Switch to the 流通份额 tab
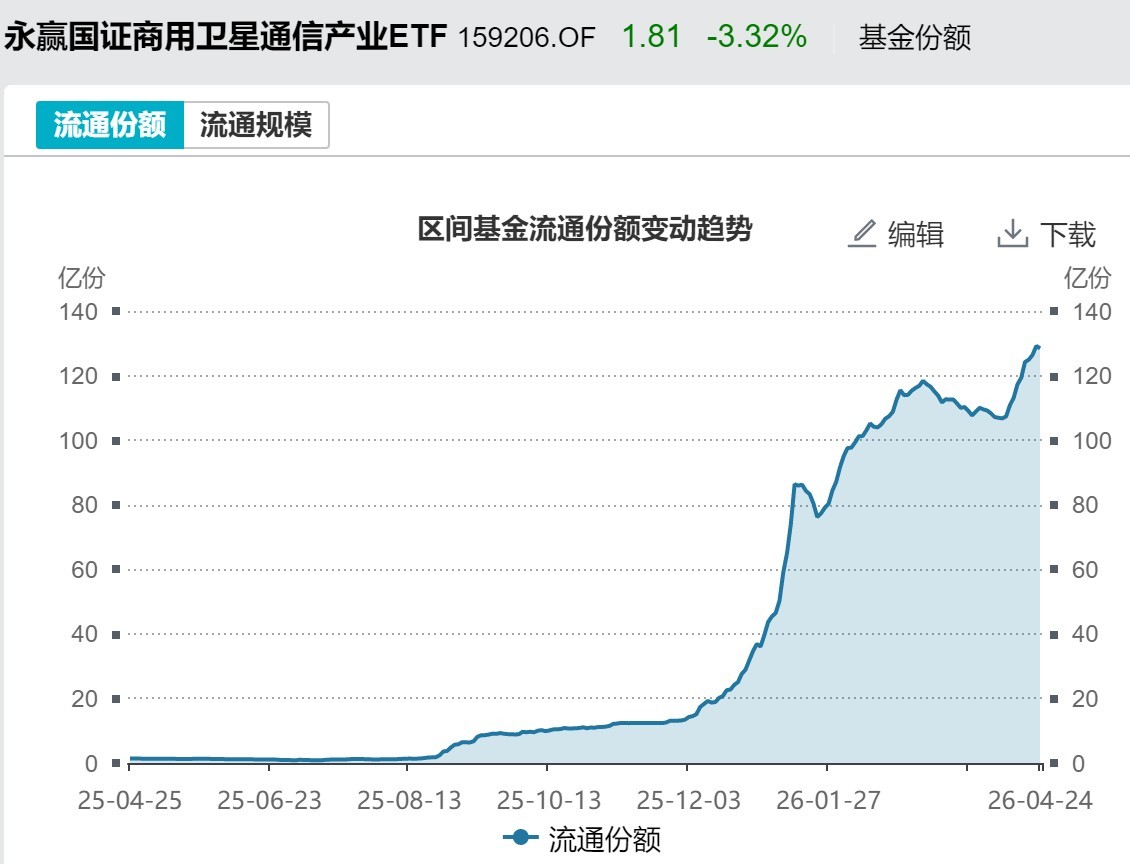This screenshot has height=864, width=1130. point(110,125)
